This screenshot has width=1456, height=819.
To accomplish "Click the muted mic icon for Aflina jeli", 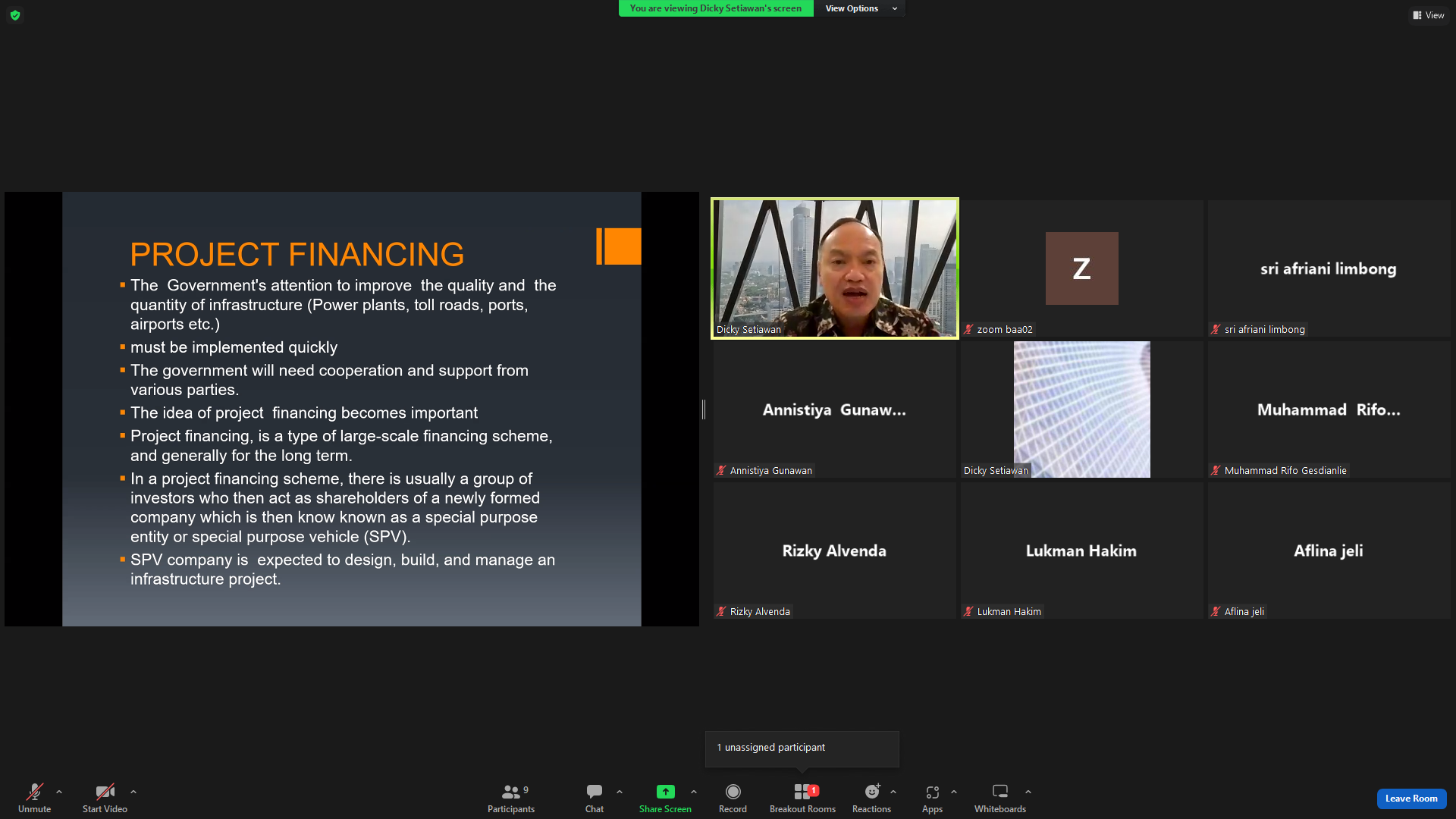I will coord(1216,611).
